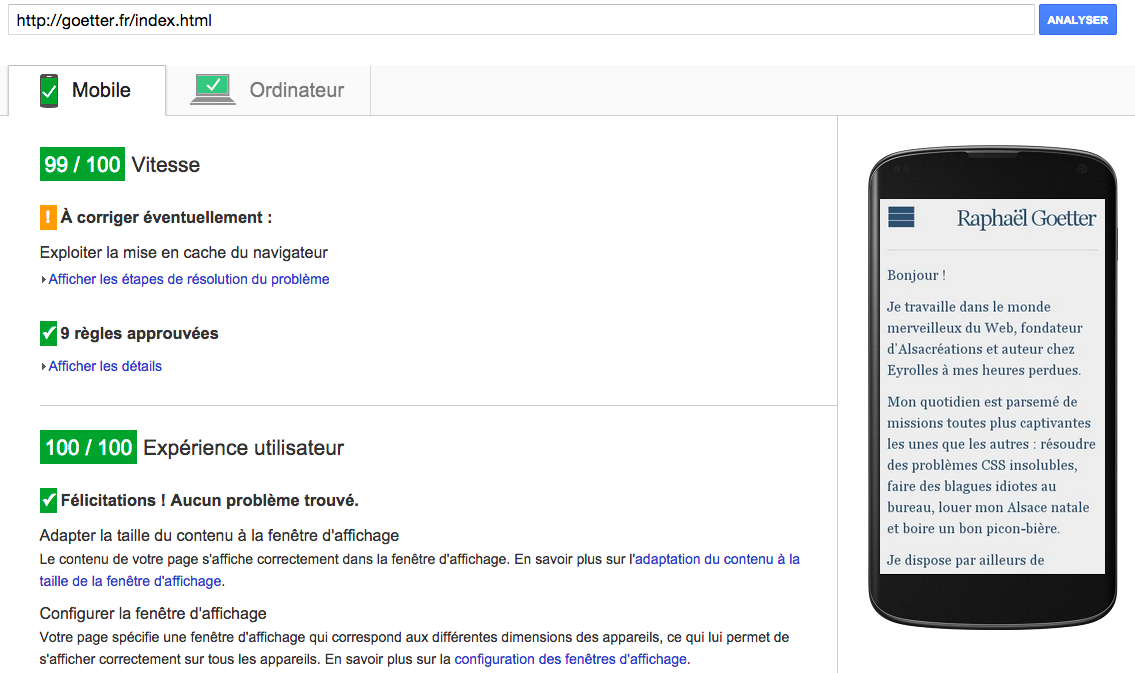Click the green 100 / 100 score badge
1135x673 pixels.
(x=88, y=447)
